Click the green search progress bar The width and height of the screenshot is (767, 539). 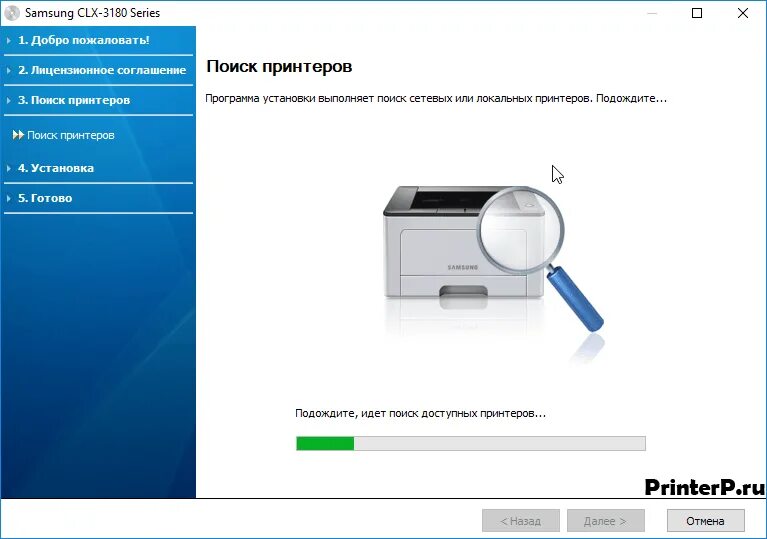pos(471,443)
